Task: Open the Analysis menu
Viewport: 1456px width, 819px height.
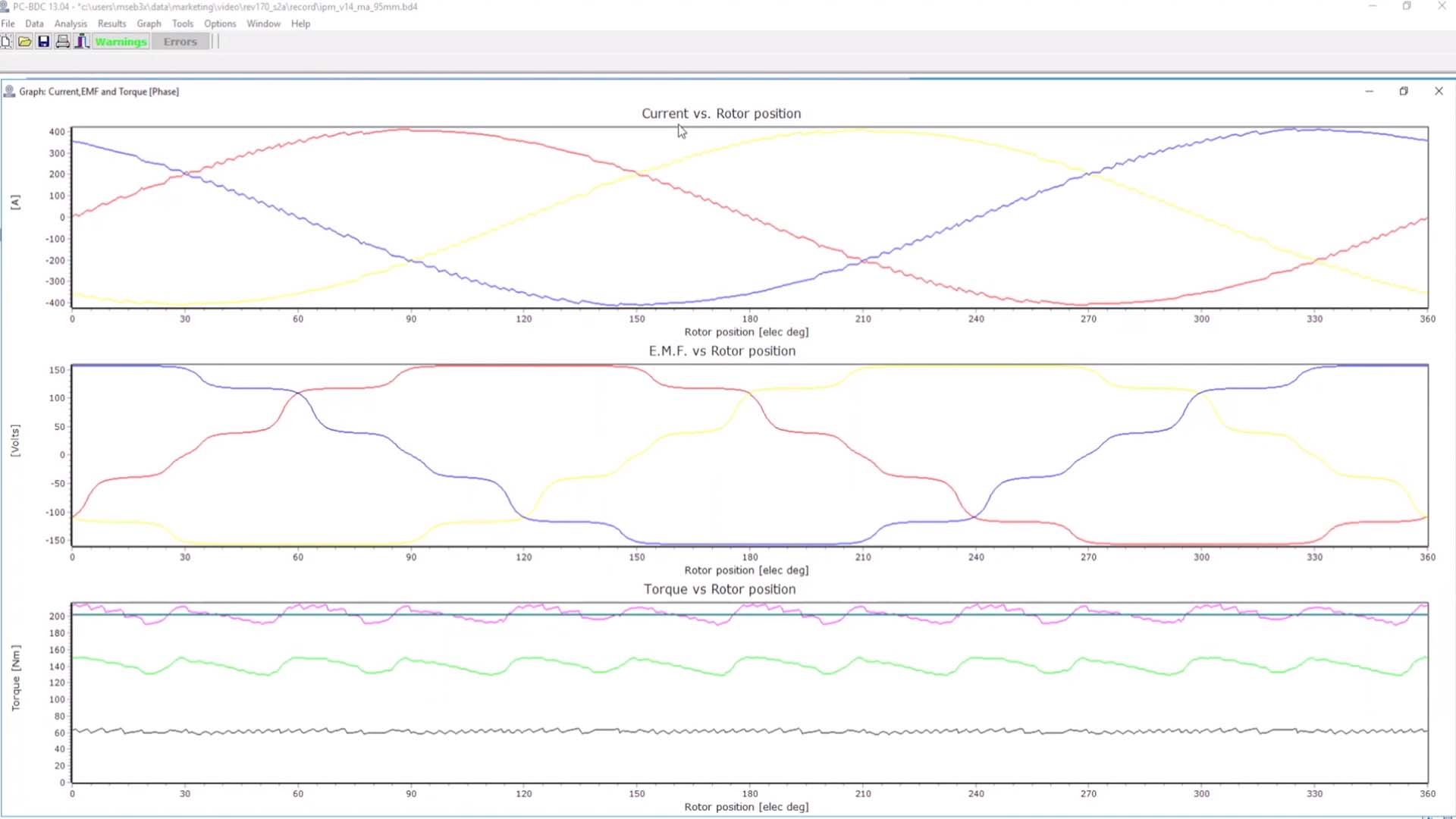Action: 71,24
